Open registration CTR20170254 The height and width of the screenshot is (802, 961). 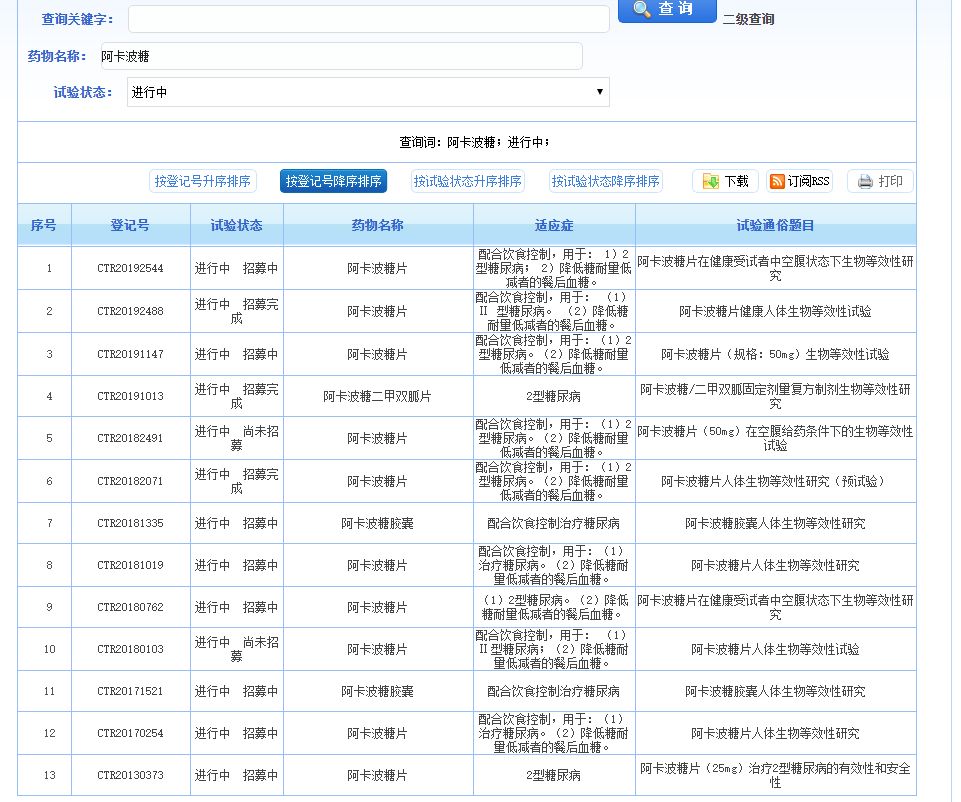[x=130, y=733]
